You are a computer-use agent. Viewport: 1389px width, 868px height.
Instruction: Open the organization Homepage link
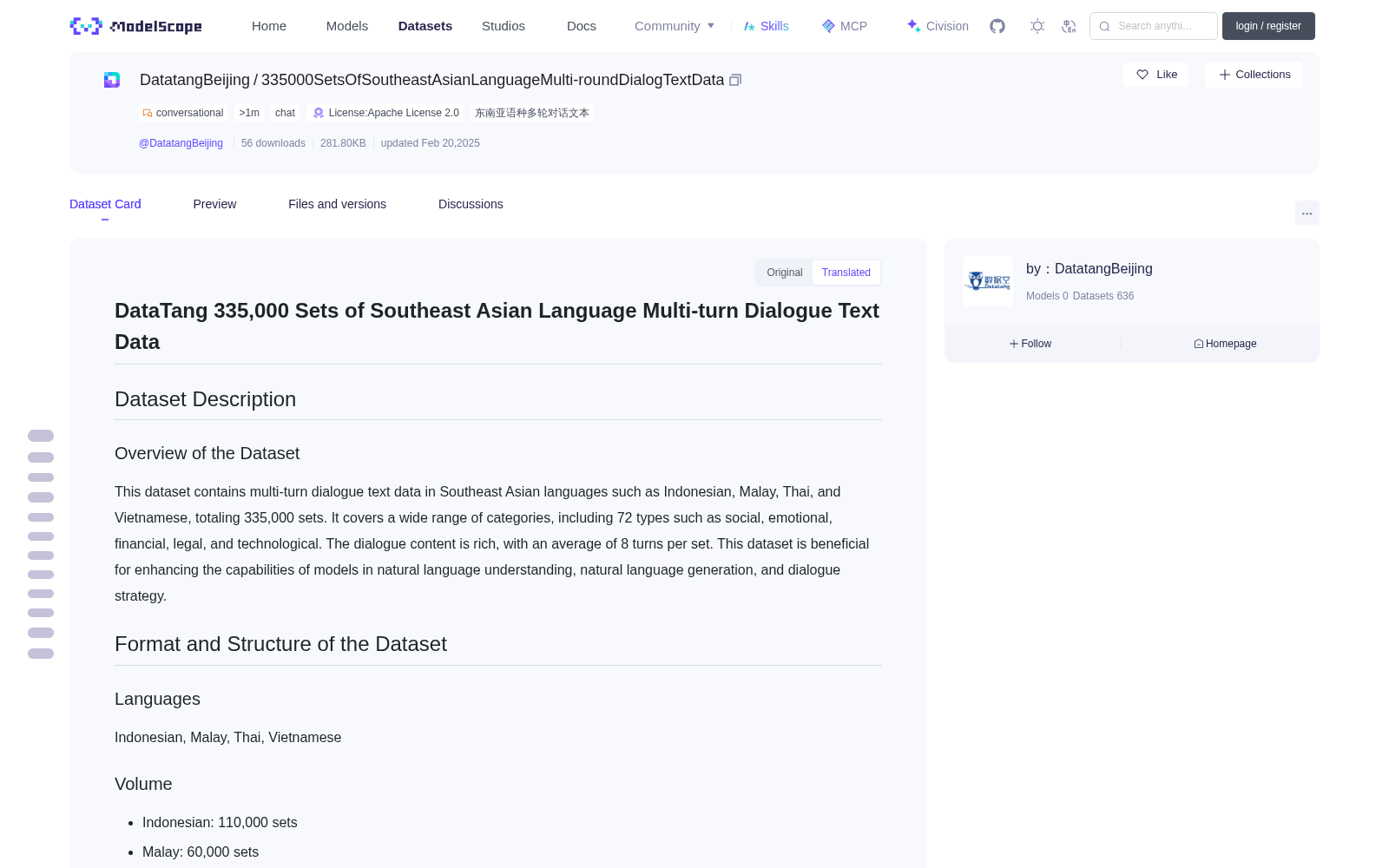coord(1225,344)
